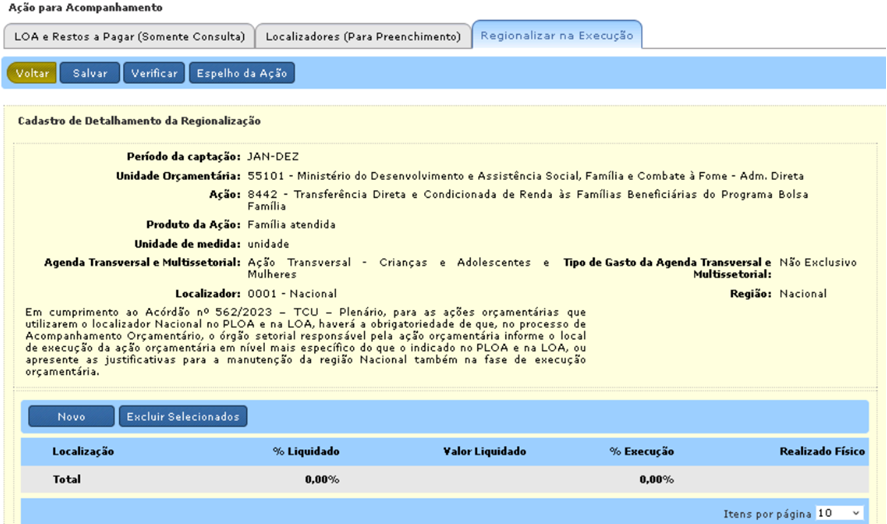Open the LOA e Restos a Pagar tab

tap(129, 37)
